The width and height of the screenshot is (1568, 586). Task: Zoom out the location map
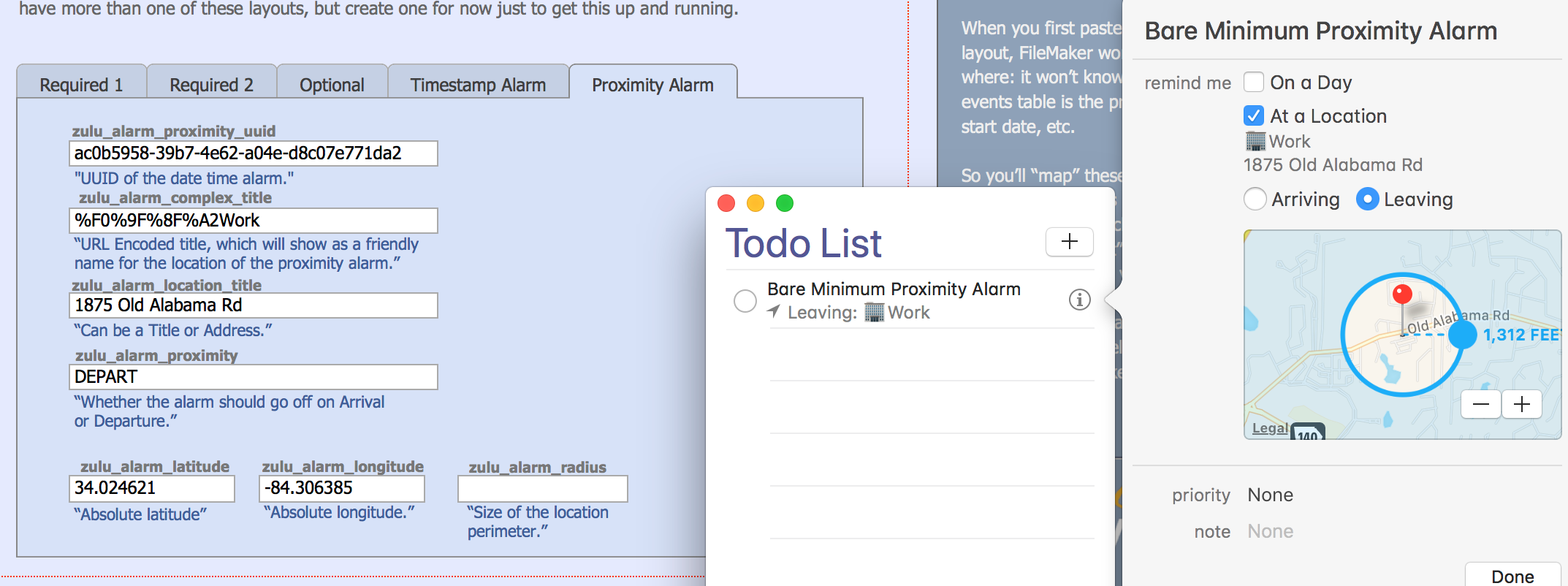[1481, 404]
